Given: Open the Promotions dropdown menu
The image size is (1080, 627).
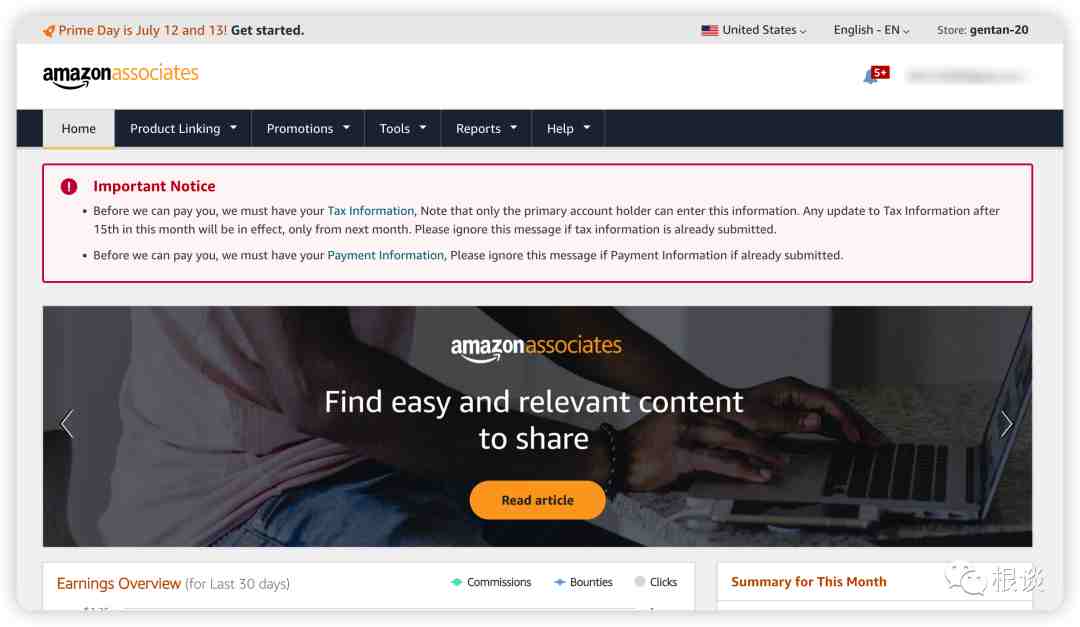Looking at the screenshot, I should pyautogui.click(x=308, y=129).
